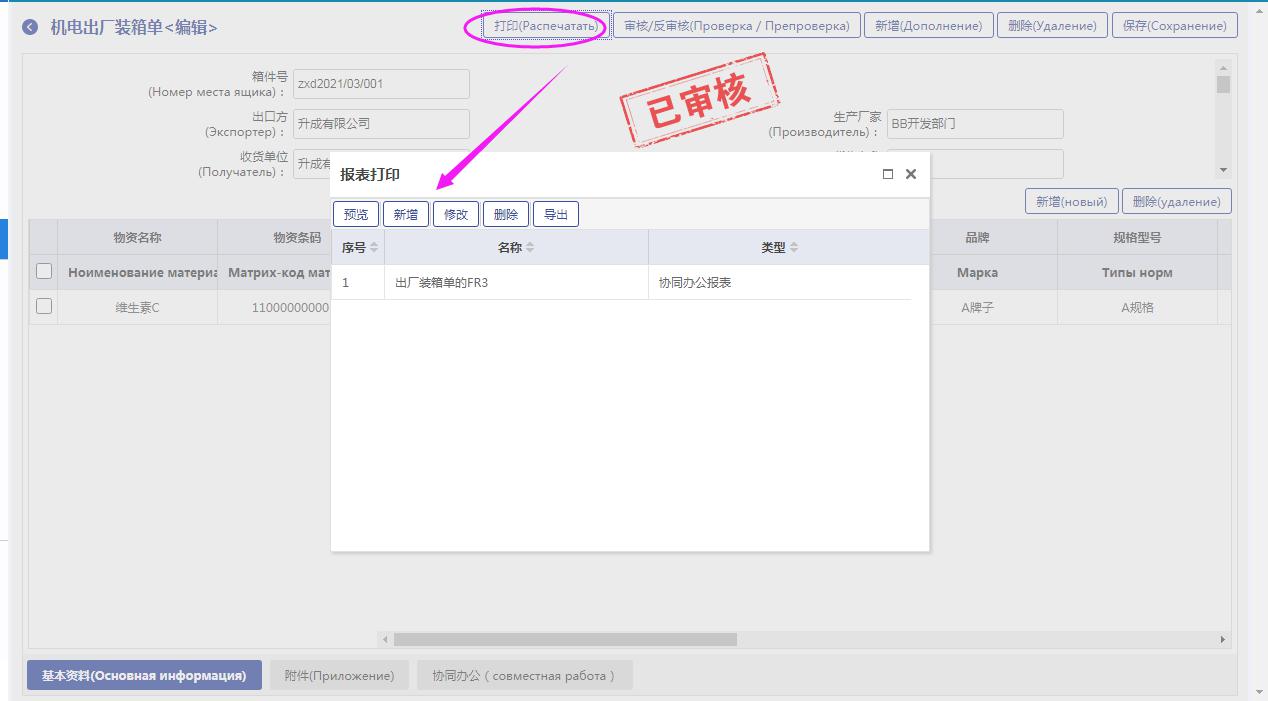Close the 报表打印 dialog
1268x701 pixels.
tap(911, 174)
